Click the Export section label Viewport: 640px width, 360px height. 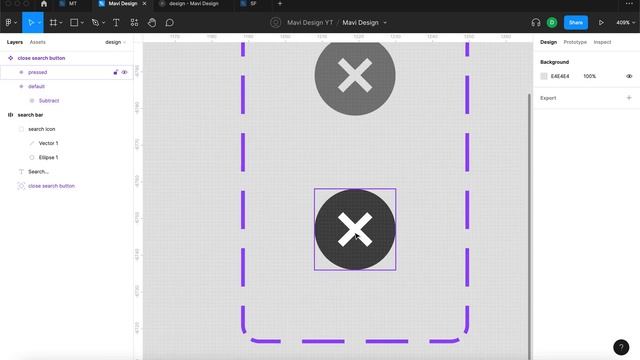point(548,98)
